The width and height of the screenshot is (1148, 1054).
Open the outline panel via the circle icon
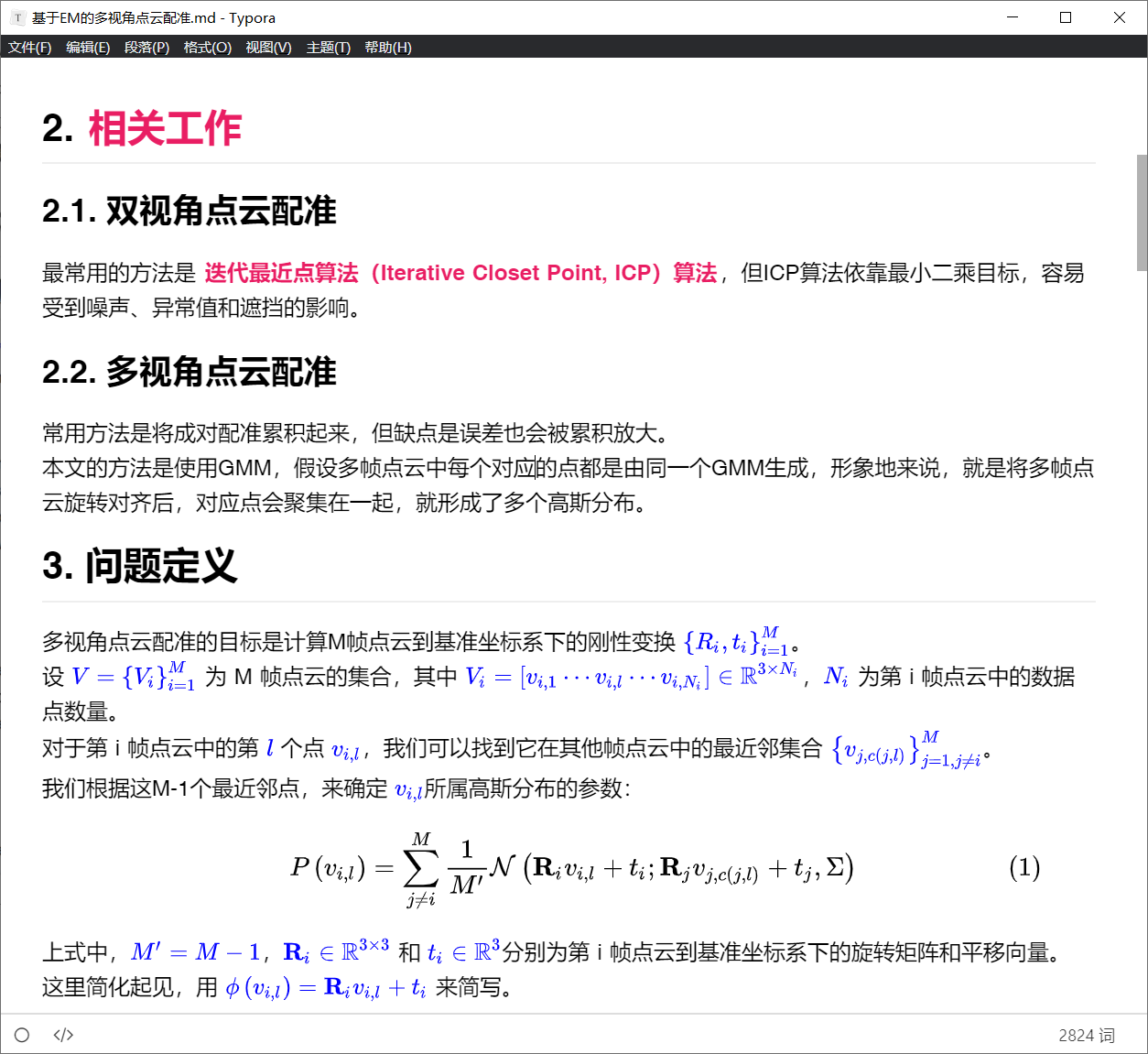21,1034
